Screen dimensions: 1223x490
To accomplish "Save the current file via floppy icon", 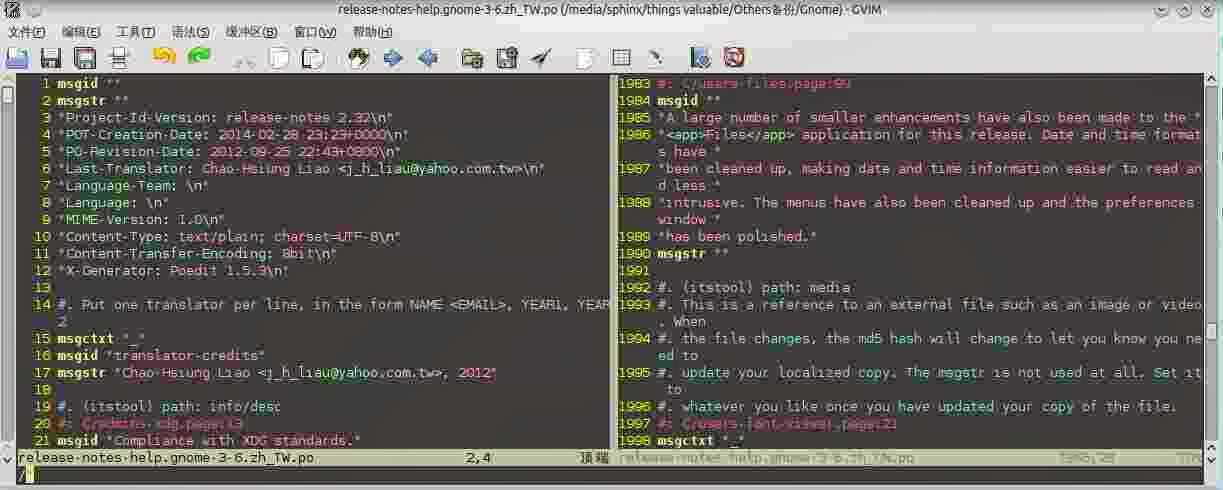I will coord(51,58).
